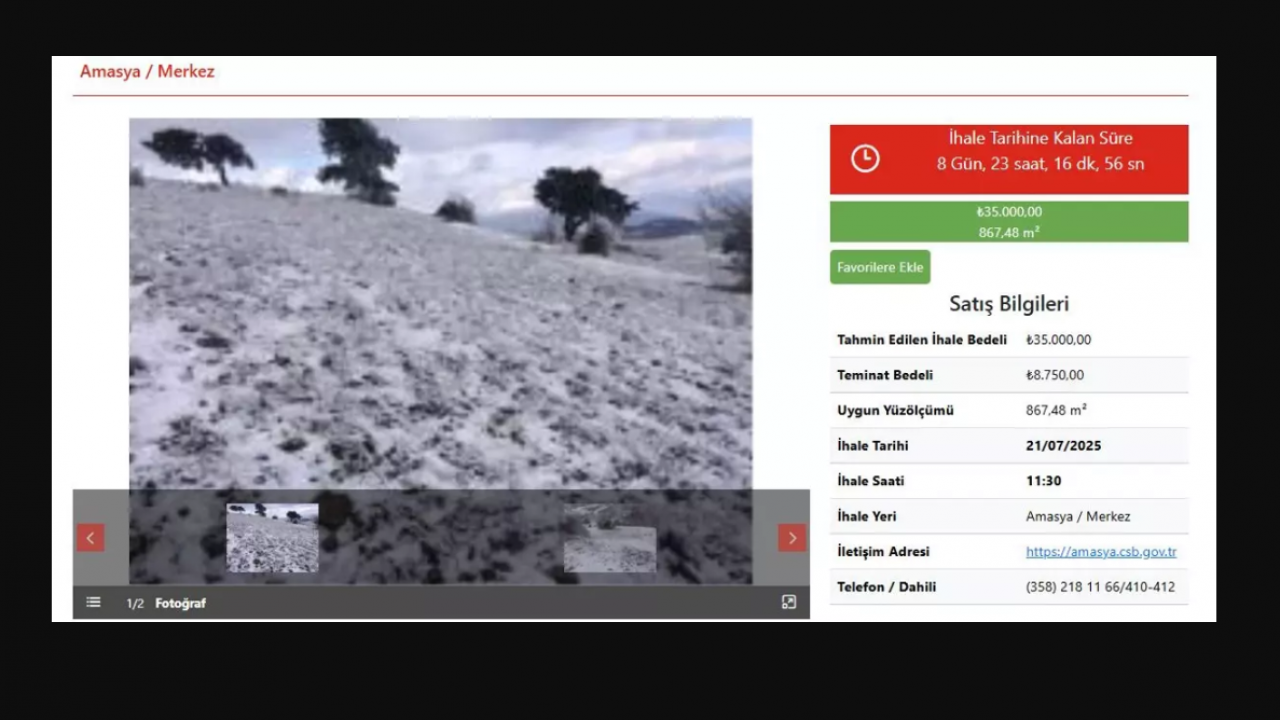Screen dimensions: 1280x720
Task: Click the clock icon in the countdown banner
Action: click(865, 159)
